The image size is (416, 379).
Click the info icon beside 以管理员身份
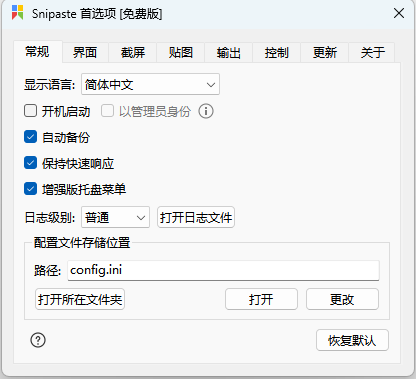[206, 111]
